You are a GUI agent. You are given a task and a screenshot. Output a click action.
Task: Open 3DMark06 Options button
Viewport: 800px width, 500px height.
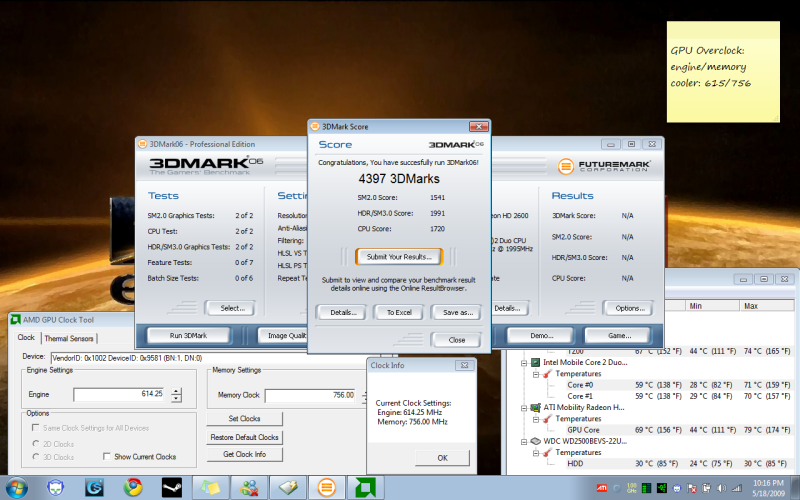coord(628,308)
